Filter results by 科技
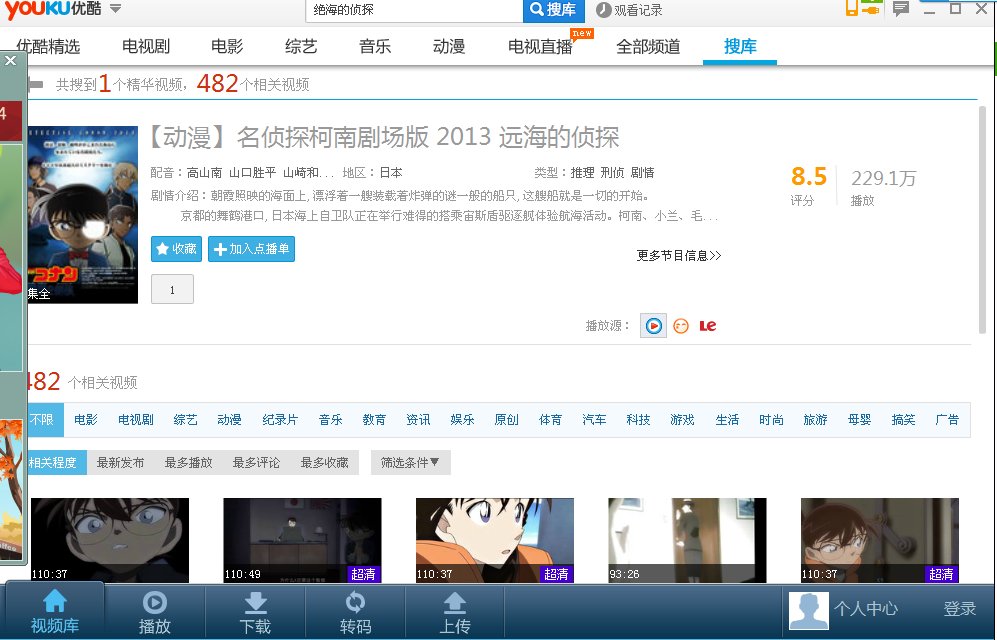Image resolution: width=997 pixels, height=640 pixels. tap(638, 419)
